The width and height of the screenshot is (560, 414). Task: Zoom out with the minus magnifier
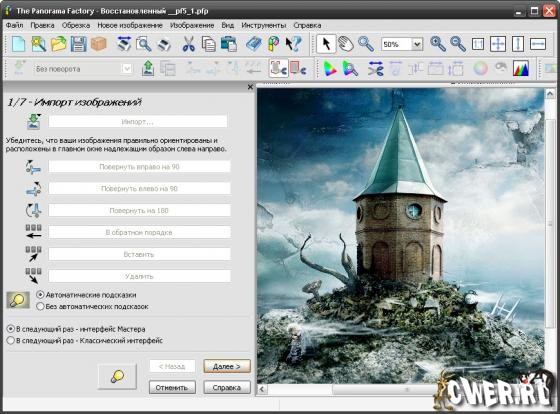tap(458, 44)
